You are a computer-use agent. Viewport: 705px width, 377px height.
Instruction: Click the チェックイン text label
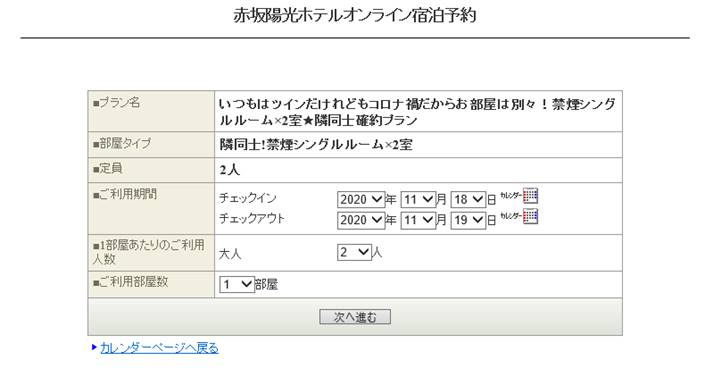coord(248,198)
